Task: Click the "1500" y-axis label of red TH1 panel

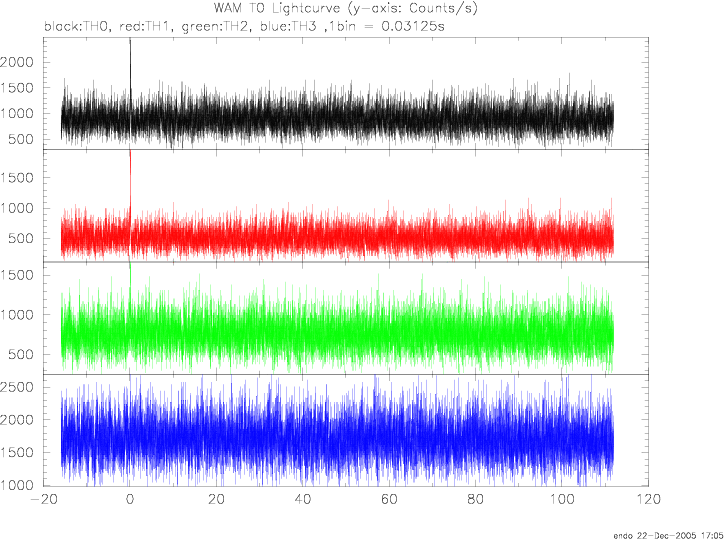Action: tap(17, 178)
